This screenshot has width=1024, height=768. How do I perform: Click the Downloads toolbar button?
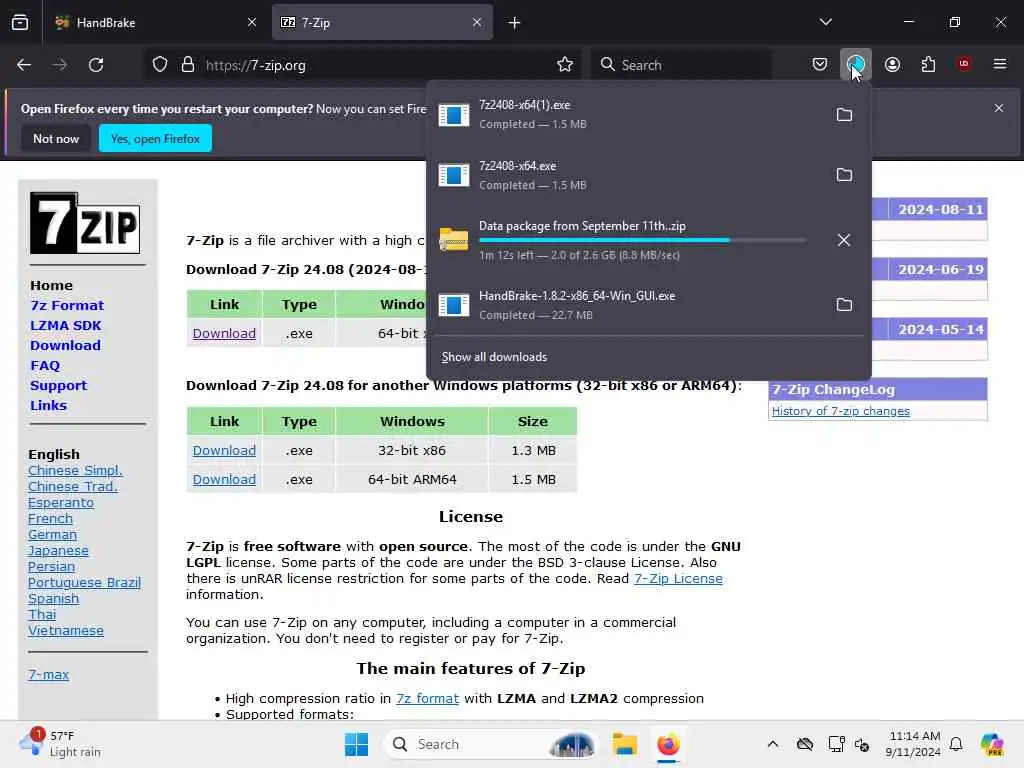pyautogui.click(x=856, y=64)
